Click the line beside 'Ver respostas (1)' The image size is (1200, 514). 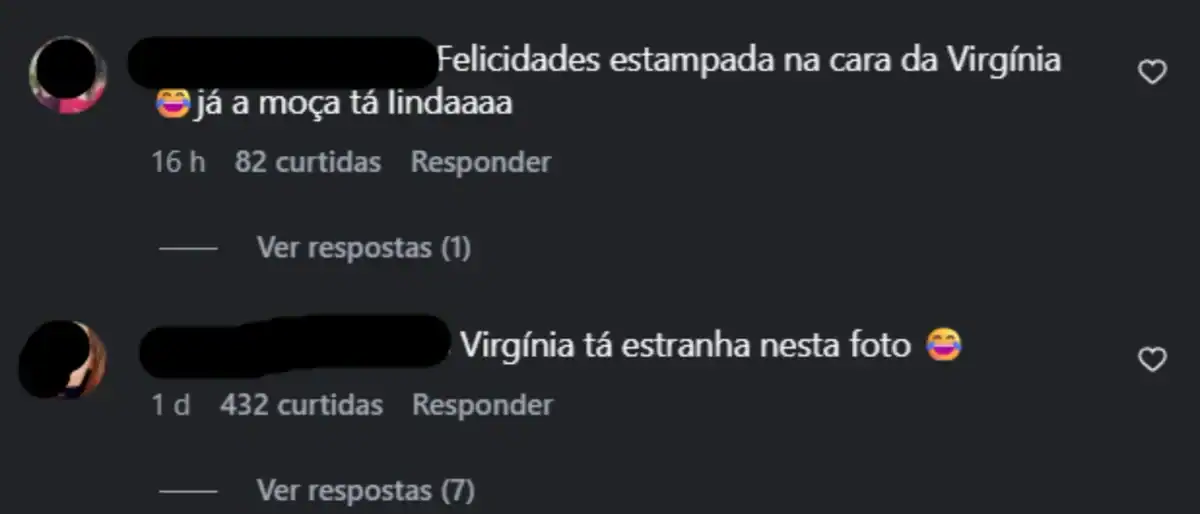coord(188,248)
